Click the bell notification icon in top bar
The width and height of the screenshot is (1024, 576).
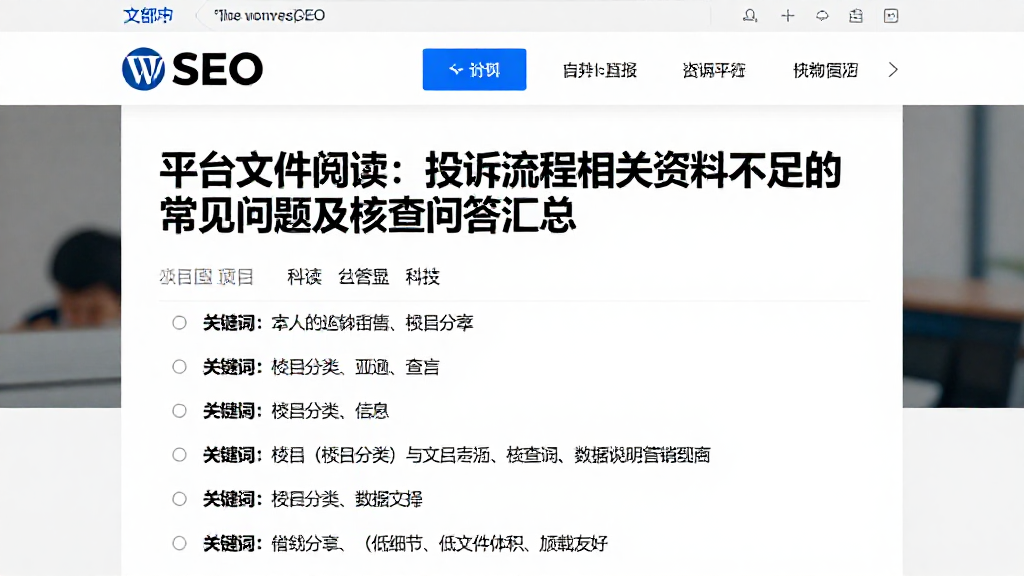750,16
